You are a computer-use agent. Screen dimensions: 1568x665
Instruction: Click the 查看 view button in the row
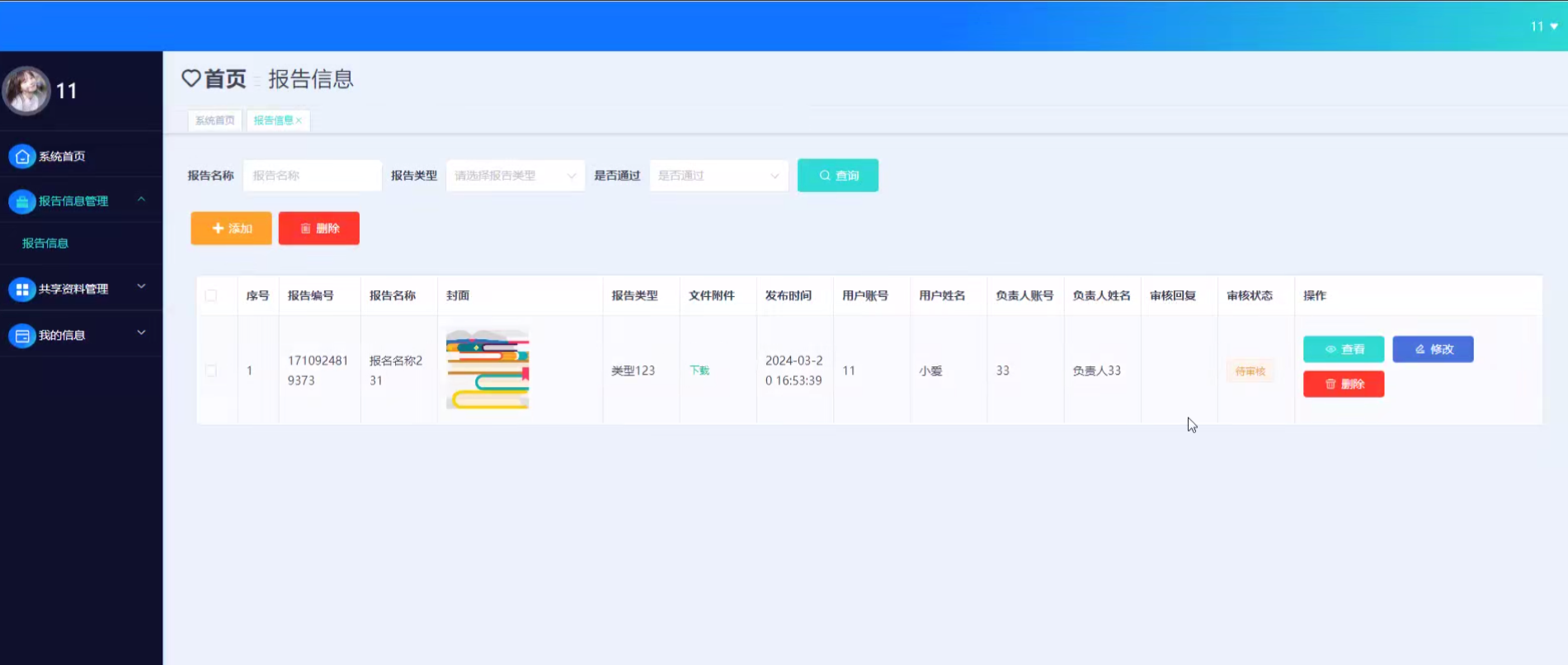coord(1344,349)
